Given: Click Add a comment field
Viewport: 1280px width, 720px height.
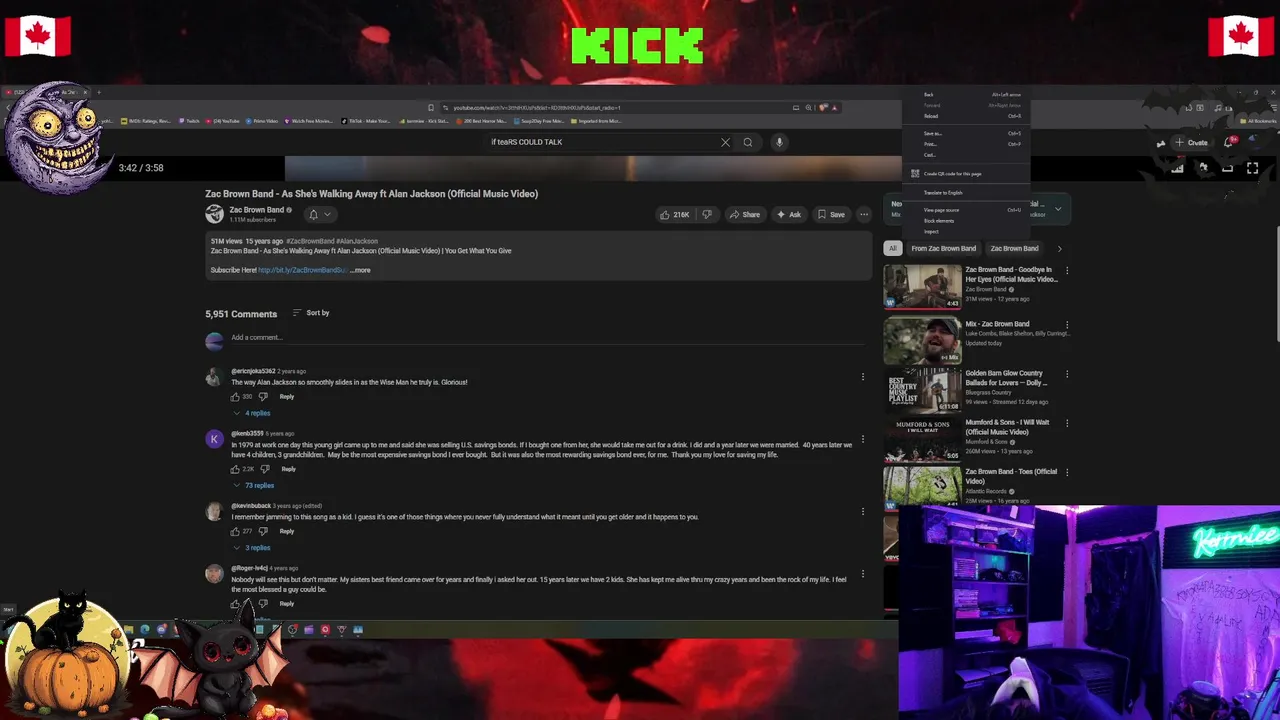Looking at the screenshot, I should click(x=548, y=338).
